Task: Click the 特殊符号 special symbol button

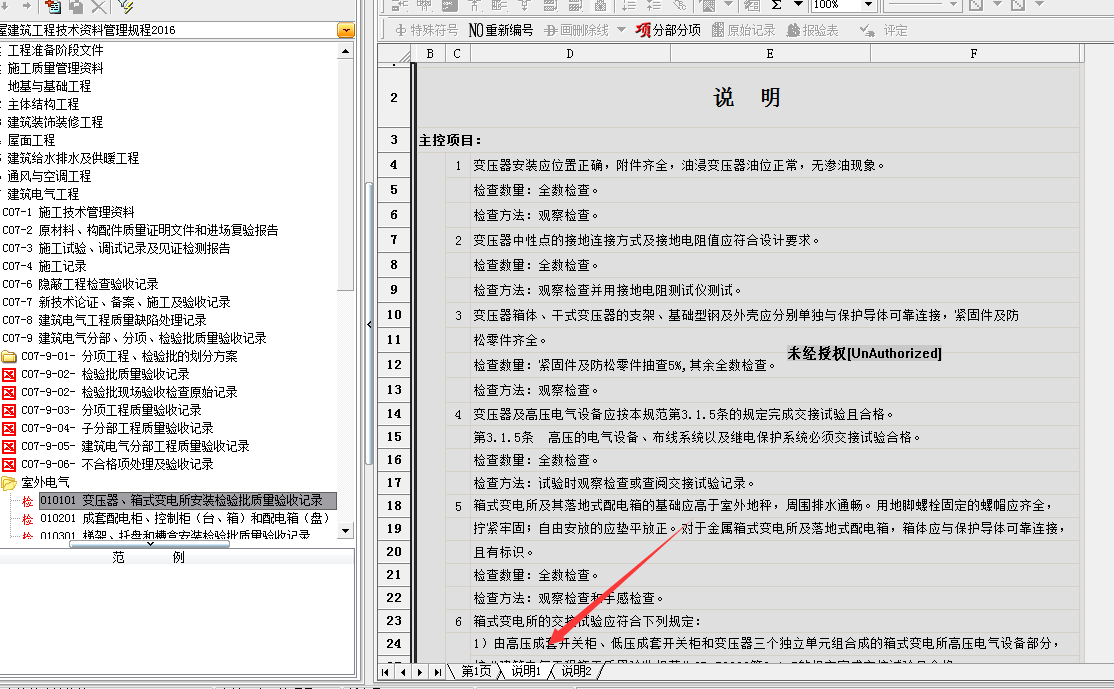Action: click(427, 30)
